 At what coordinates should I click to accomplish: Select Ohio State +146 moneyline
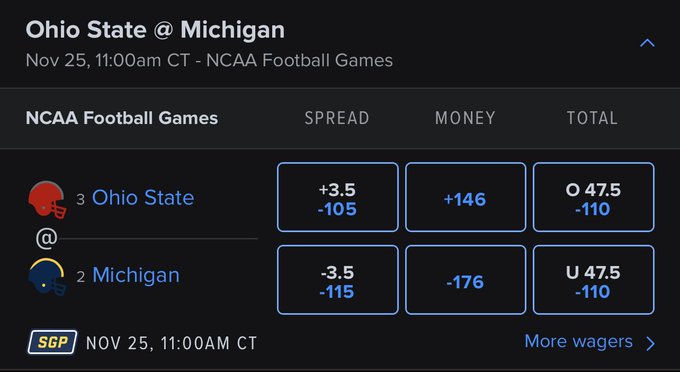(465, 197)
